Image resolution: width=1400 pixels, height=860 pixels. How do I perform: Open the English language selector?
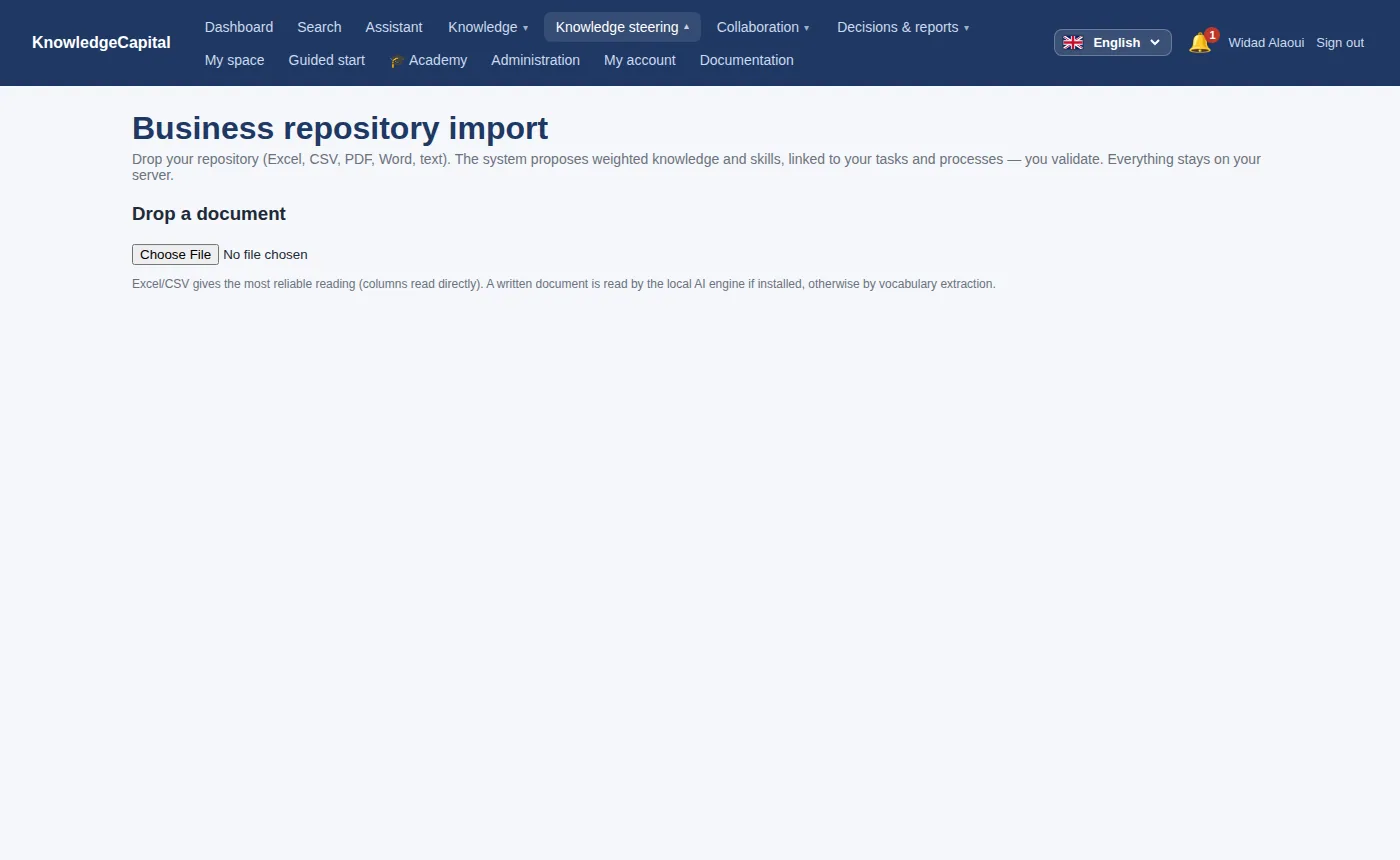coord(1113,42)
